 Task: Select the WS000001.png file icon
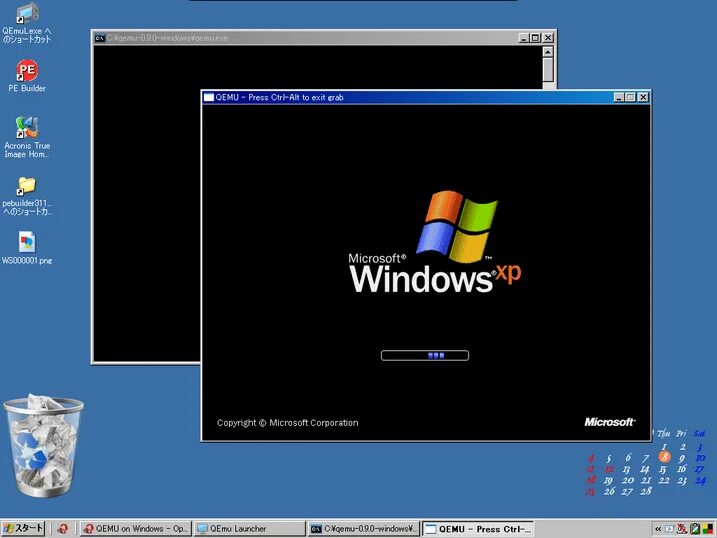[27, 248]
